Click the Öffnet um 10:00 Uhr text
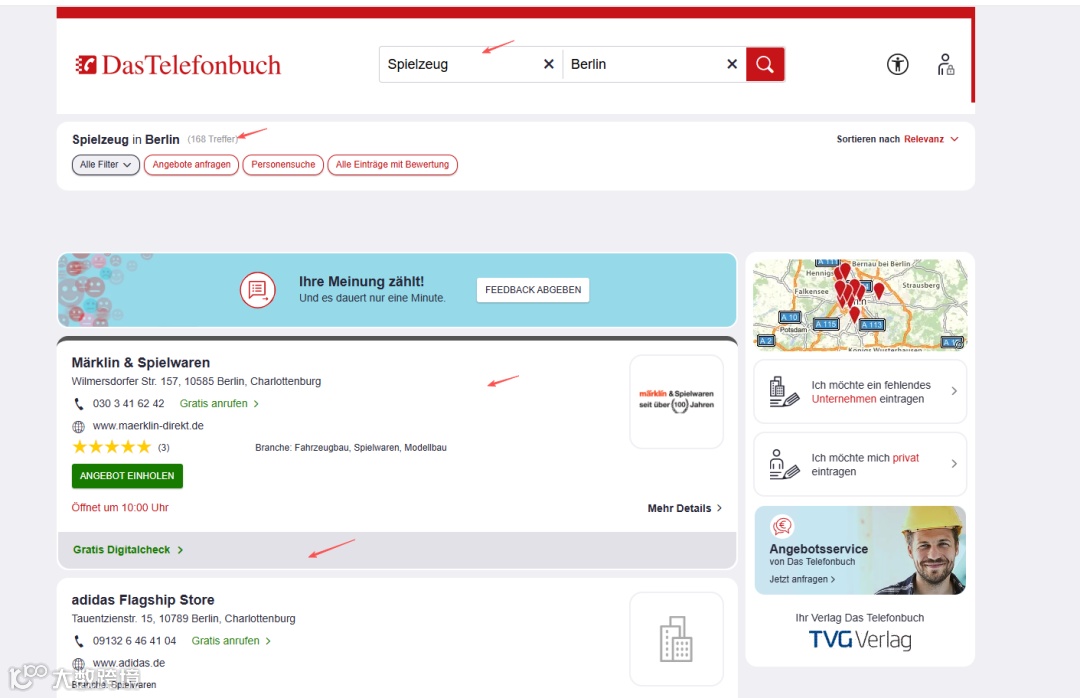Screen dimensions: 1080x698 120,508
